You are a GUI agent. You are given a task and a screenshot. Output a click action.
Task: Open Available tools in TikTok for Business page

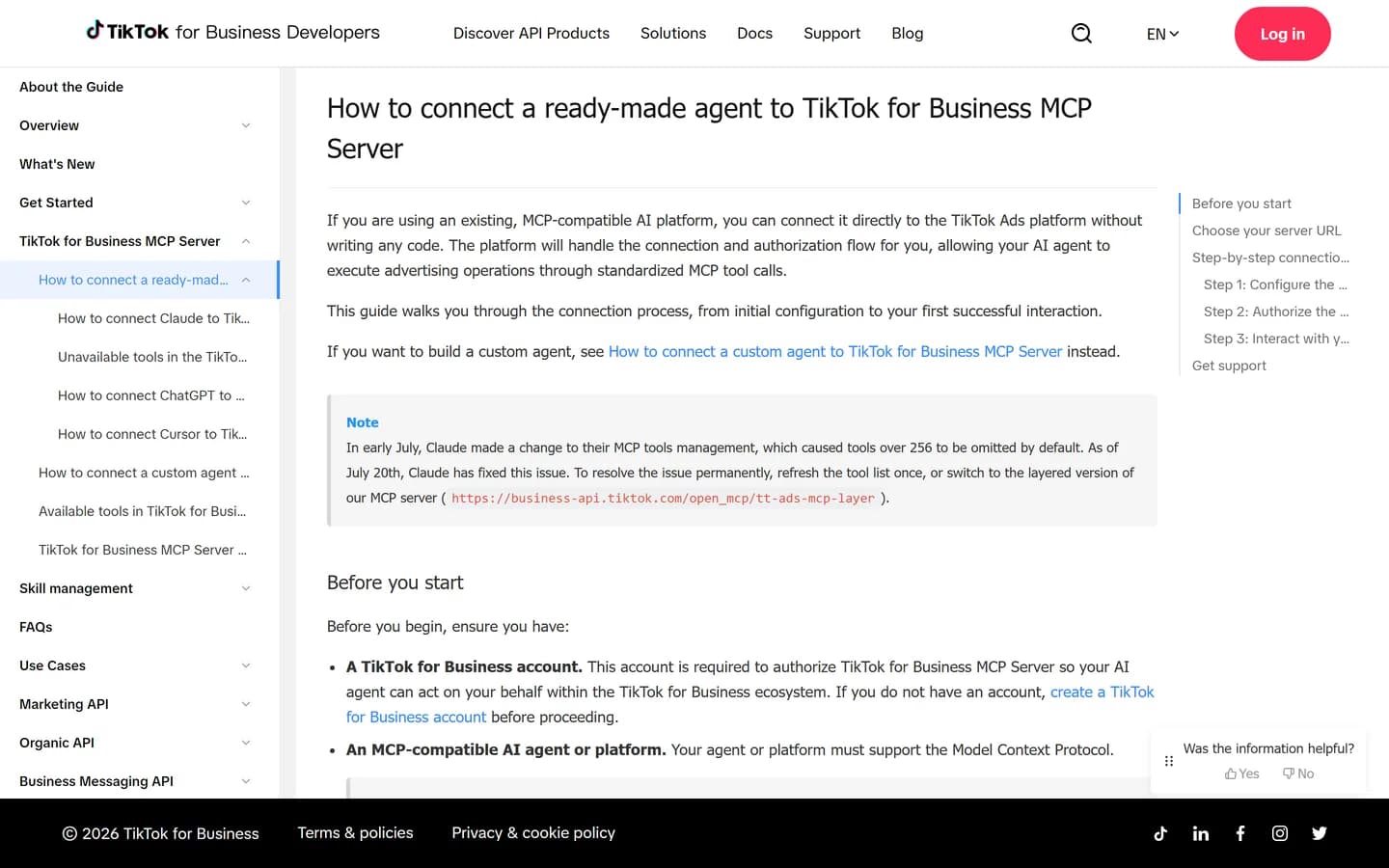142,511
